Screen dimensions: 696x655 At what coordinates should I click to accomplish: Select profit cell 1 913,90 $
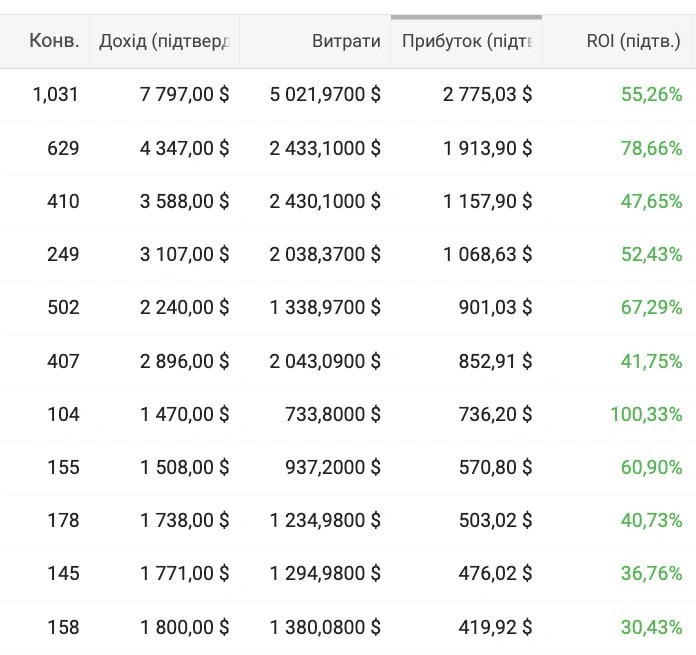pos(487,148)
